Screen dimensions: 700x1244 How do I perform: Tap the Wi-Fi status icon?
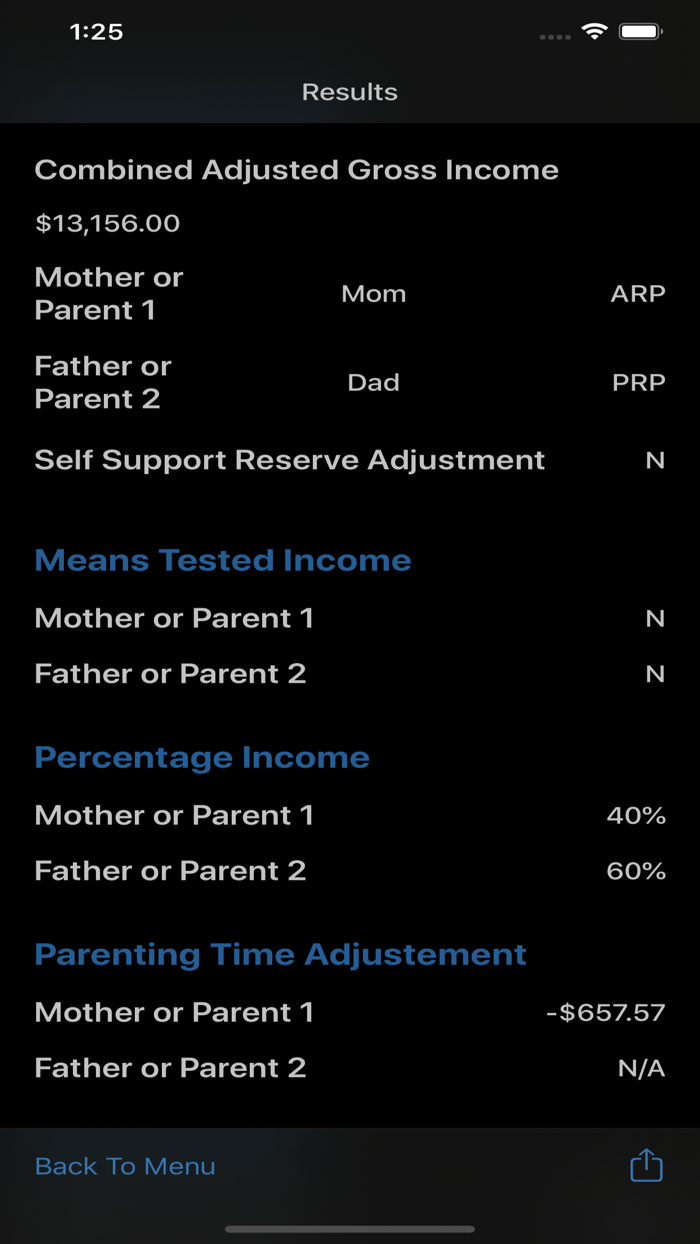tap(593, 31)
